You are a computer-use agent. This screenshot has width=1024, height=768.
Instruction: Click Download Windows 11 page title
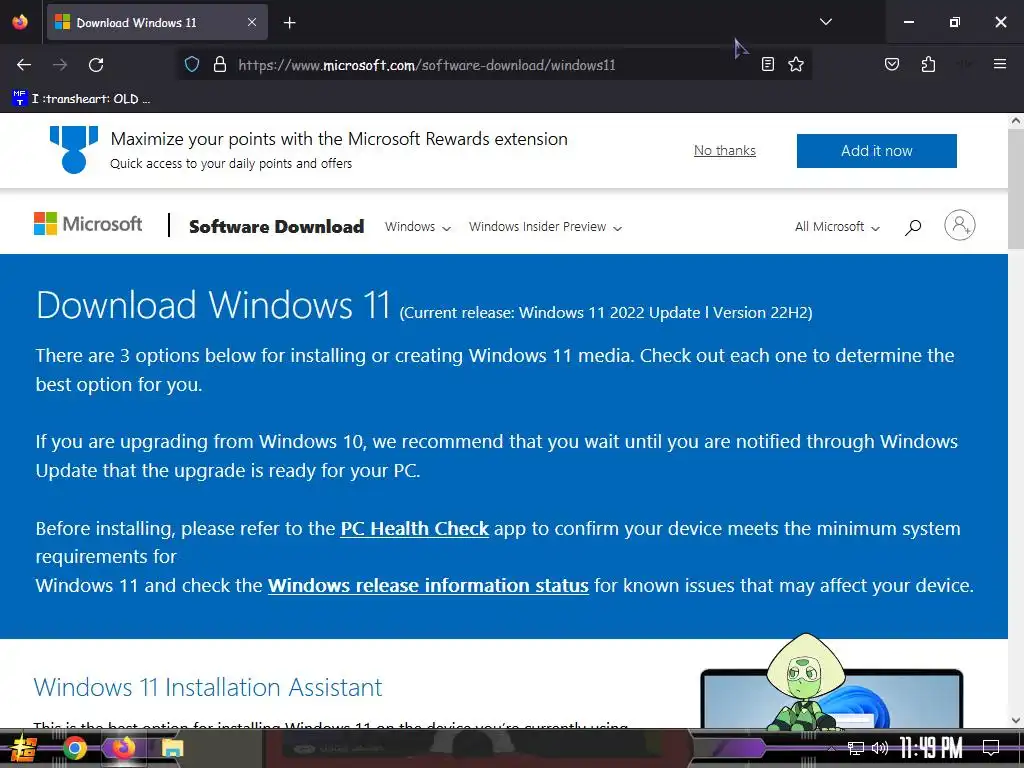tap(213, 305)
